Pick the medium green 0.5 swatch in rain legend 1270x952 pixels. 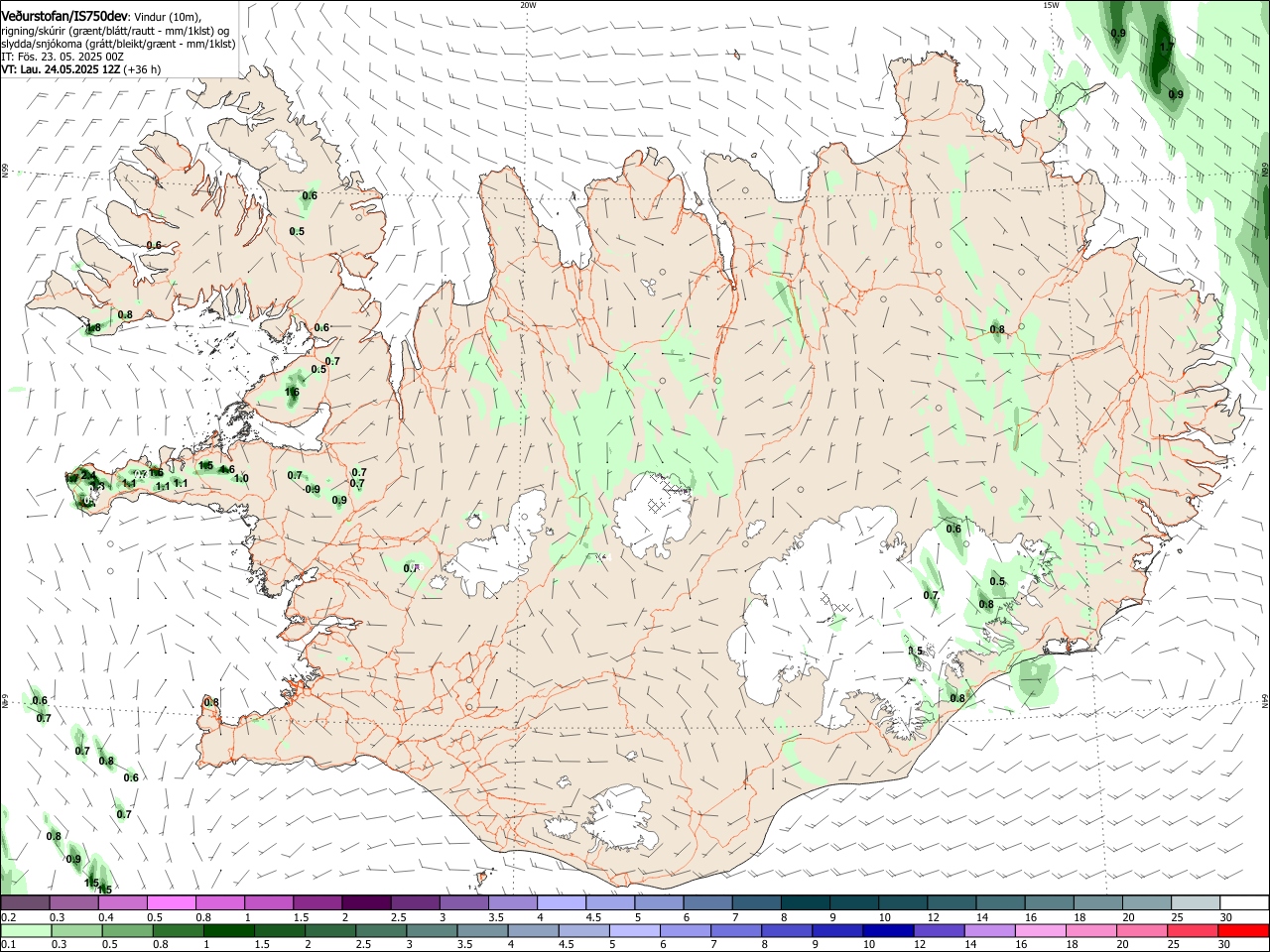tap(127, 931)
